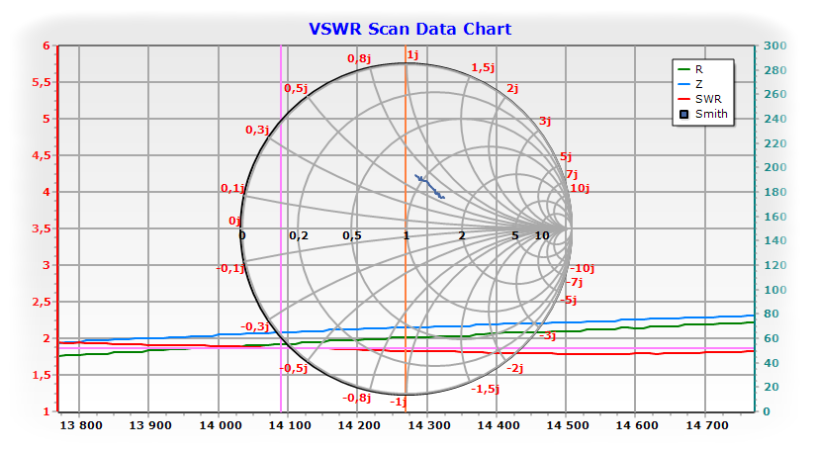The width and height of the screenshot is (816, 452).
Task: Click the VSWR Scan Data Chart title
Action: point(410,29)
